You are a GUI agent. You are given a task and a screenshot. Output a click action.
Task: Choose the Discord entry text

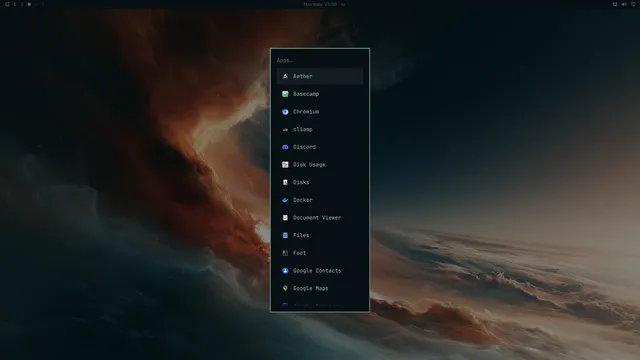[x=304, y=147]
